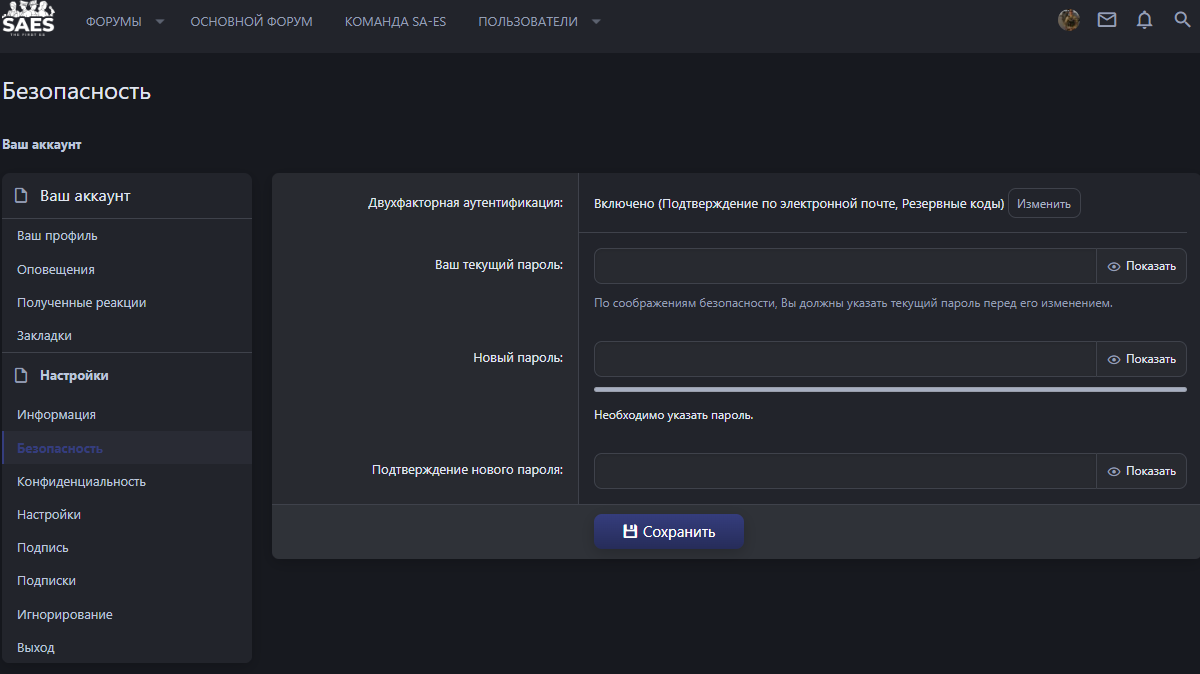Click Изменить for two-factor authentication
Viewport: 1200px width, 674px height.
click(x=1044, y=203)
